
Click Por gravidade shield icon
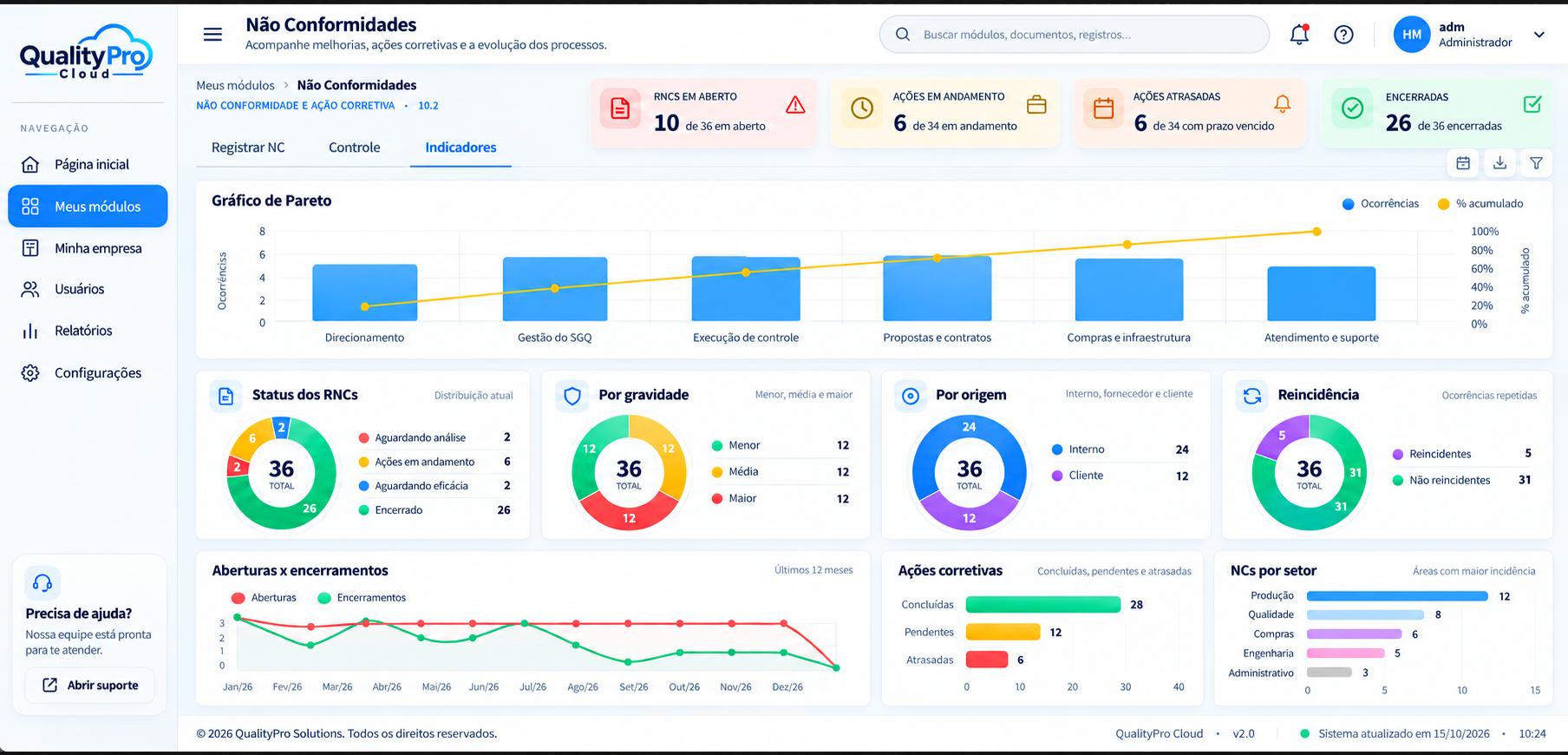click(572, 396)
